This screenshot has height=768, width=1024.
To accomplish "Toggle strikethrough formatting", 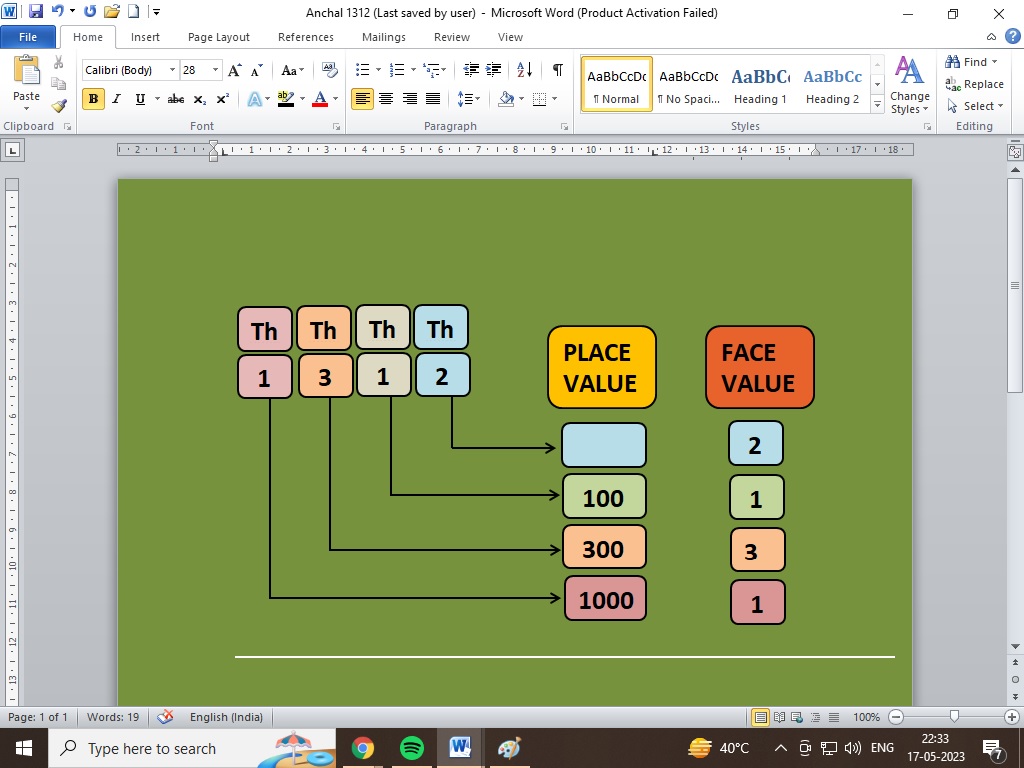I will (176, 99).
